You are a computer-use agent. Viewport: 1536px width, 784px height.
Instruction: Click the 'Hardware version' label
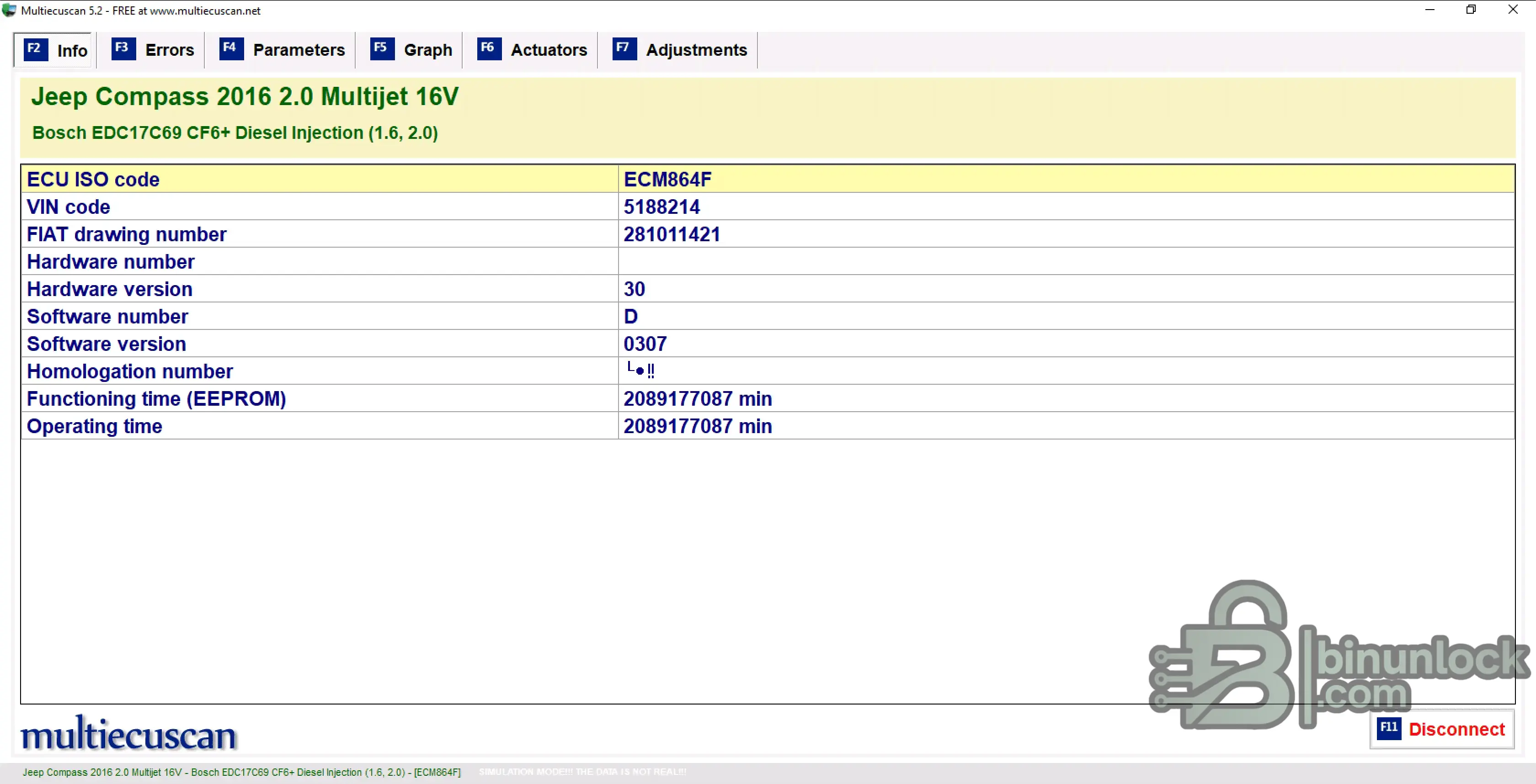click(x=110, y=289)
